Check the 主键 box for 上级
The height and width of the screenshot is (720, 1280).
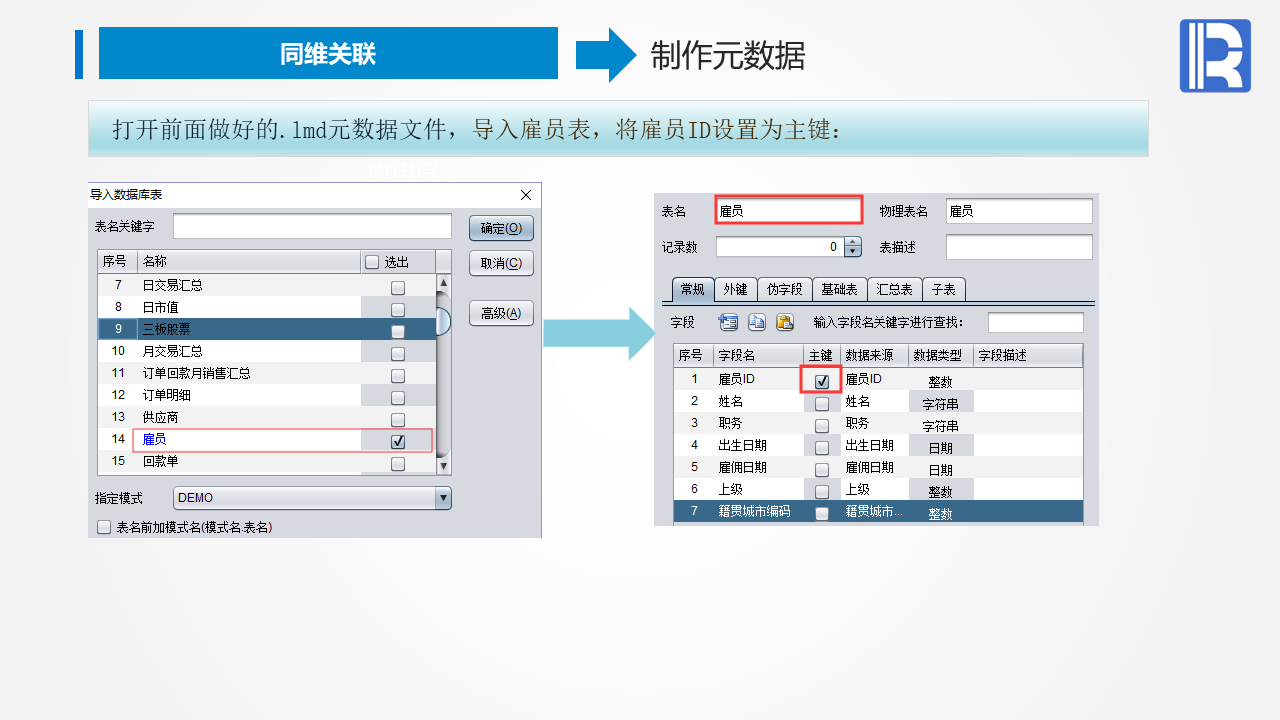[822, 491]
